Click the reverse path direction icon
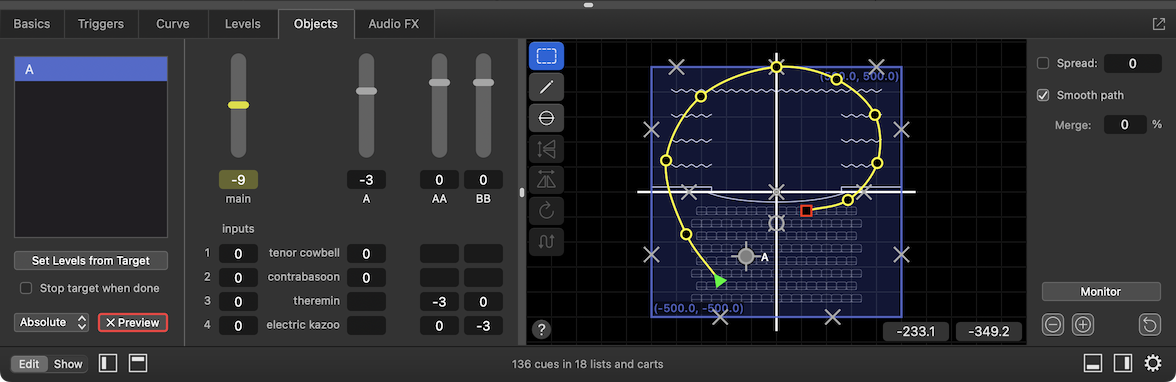Viewport: 1176px width, 382px height. pyautogui.click(x=546, y=241)
